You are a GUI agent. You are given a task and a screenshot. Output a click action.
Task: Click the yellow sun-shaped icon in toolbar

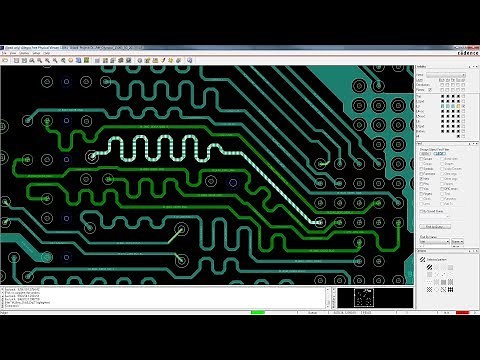pyautogui.click(x=171, y=60)
